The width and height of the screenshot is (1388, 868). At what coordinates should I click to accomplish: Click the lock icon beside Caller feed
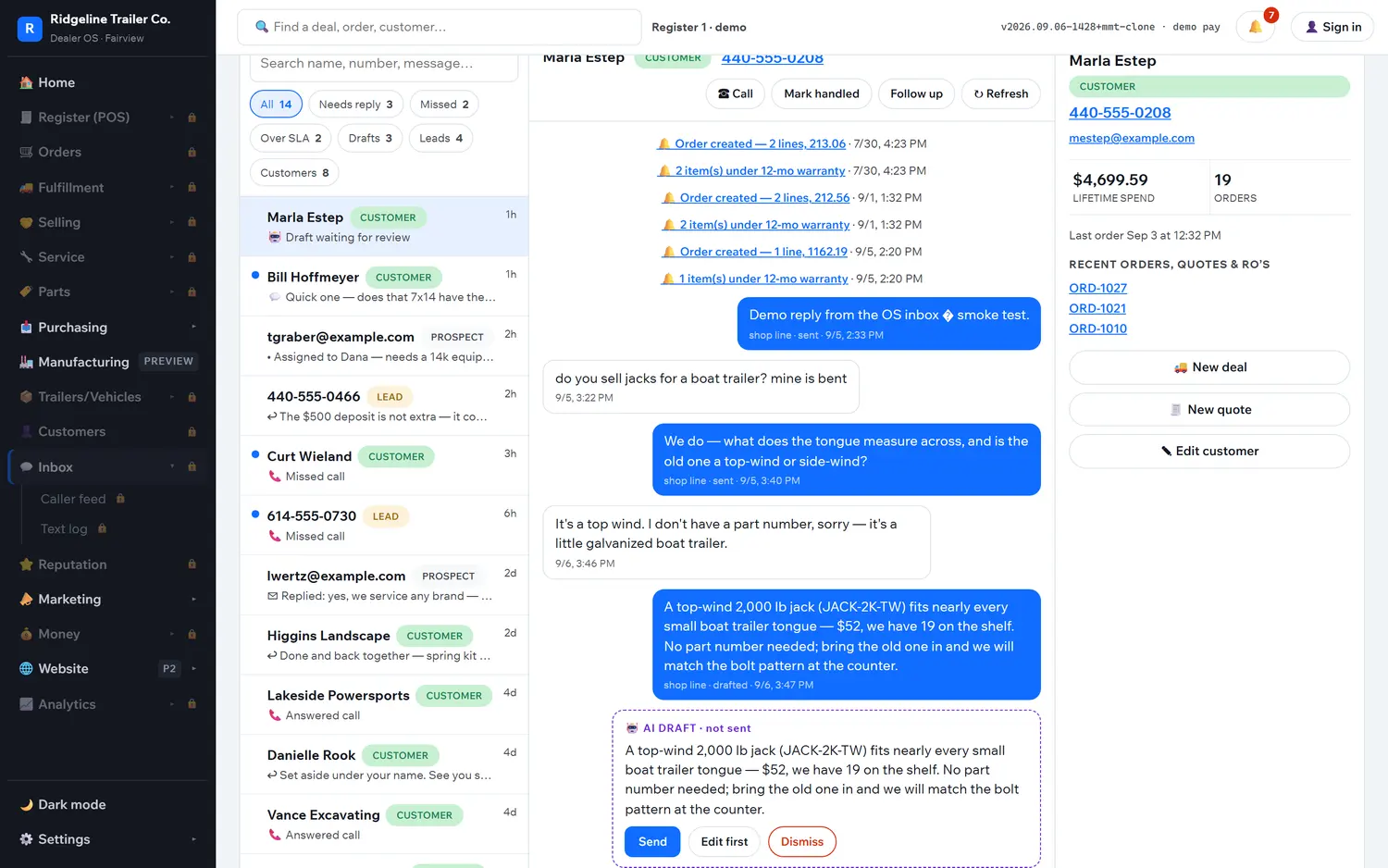120,499
